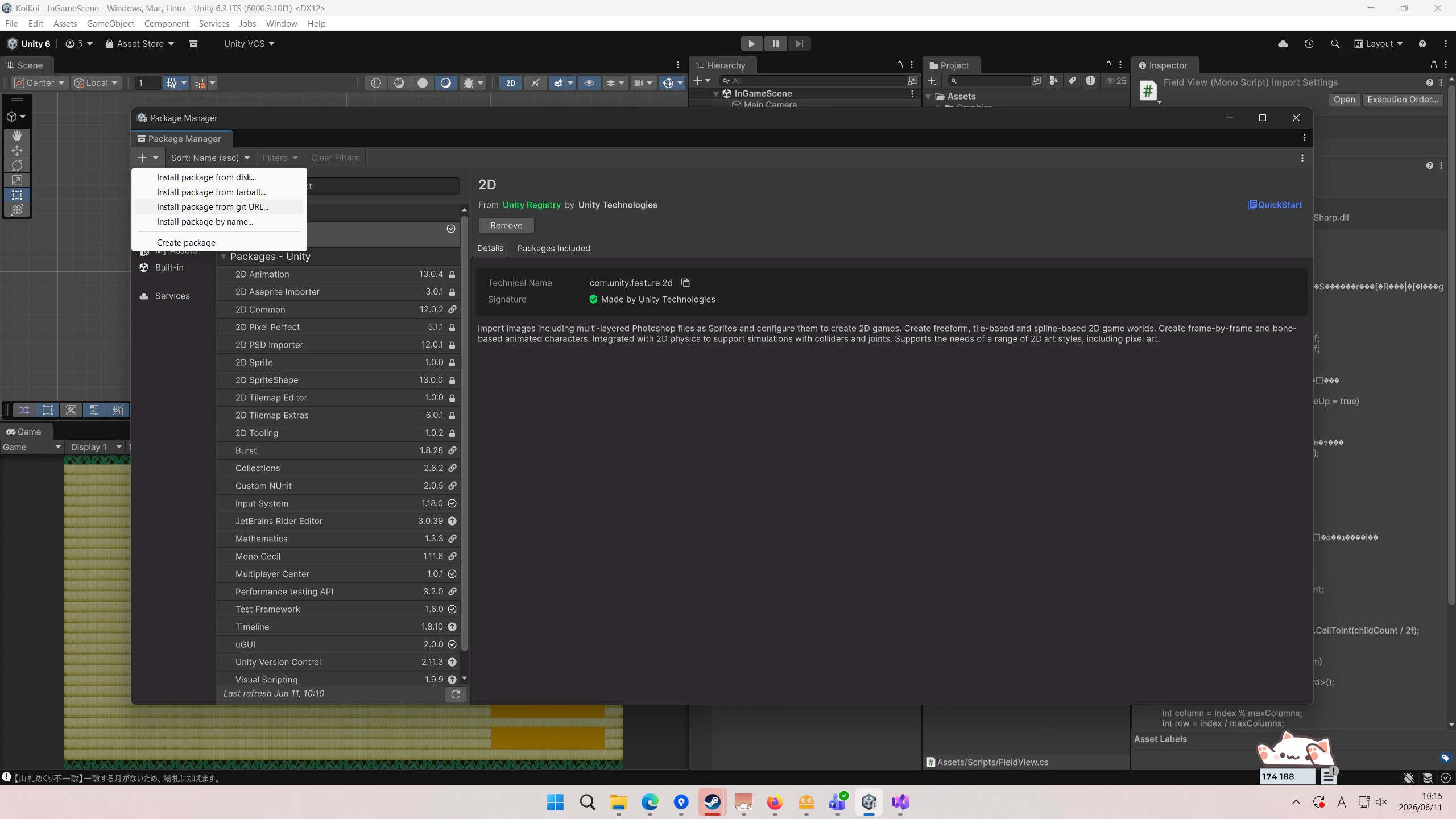The image size is (1456, 819).
Task: Open Firefox from the taskbar
Action: 775,802
